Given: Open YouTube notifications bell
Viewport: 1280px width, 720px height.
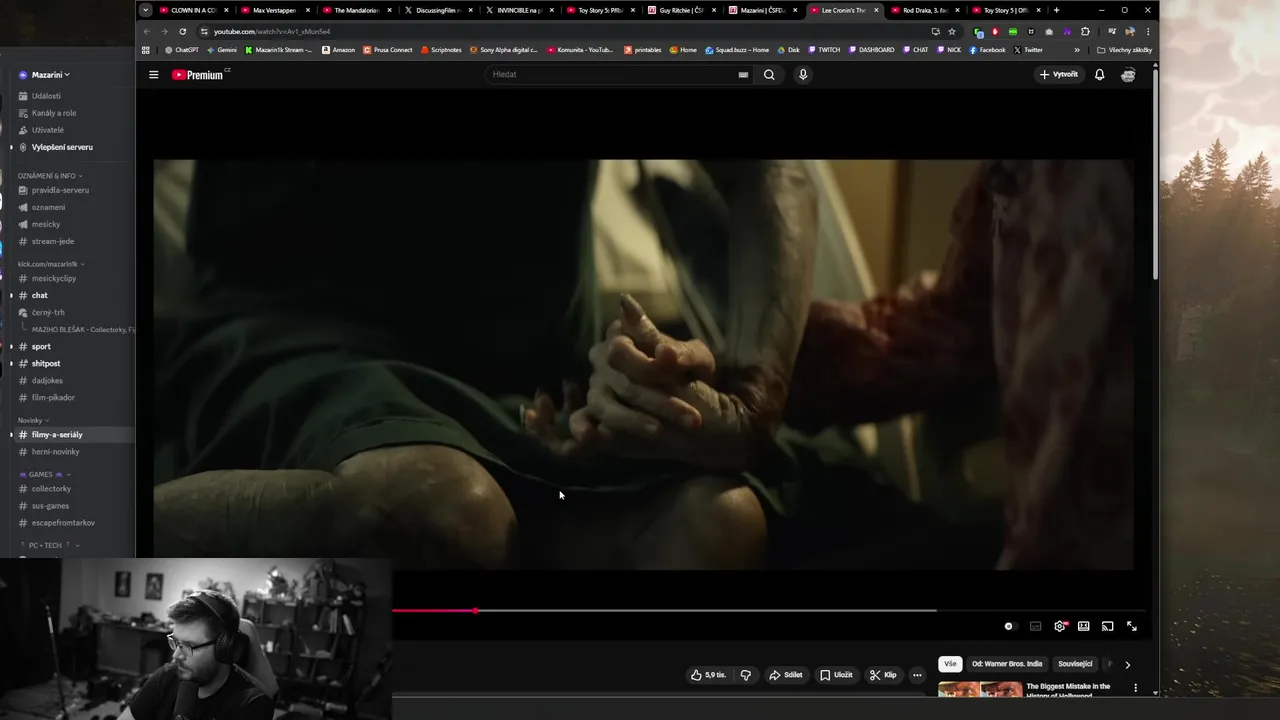Looking at the screenshot, I should [1099, 74].
